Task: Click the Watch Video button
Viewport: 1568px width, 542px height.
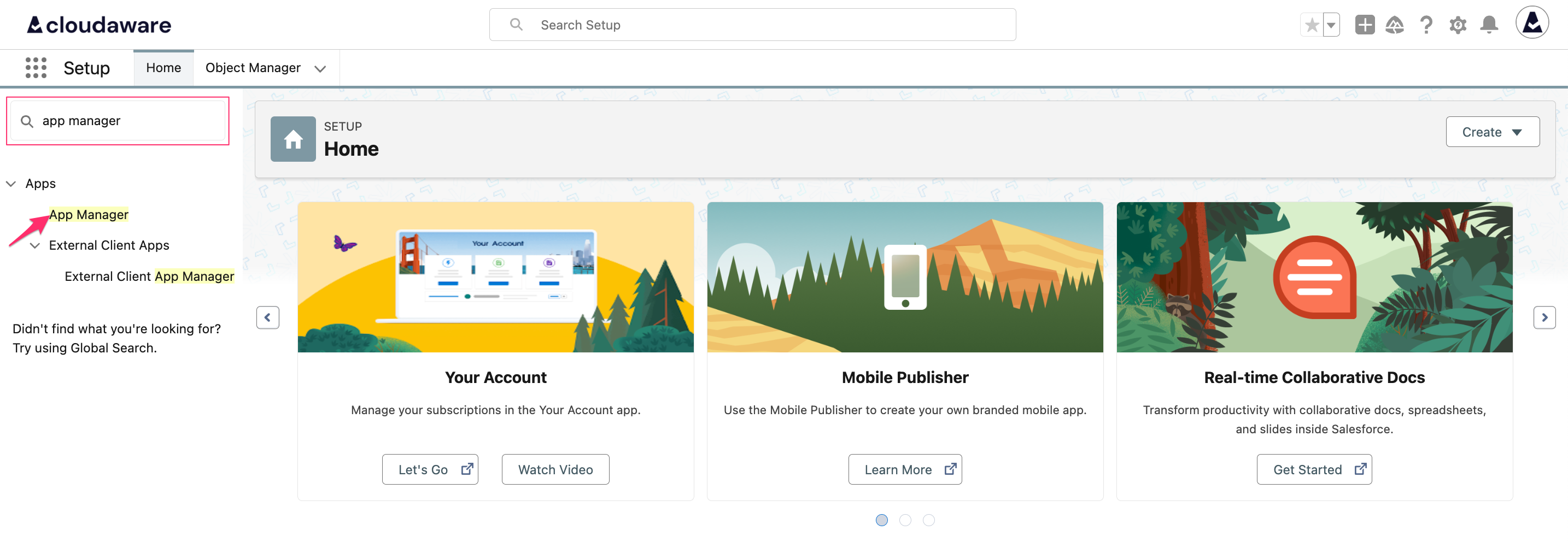Action: (x=555, y=469)
